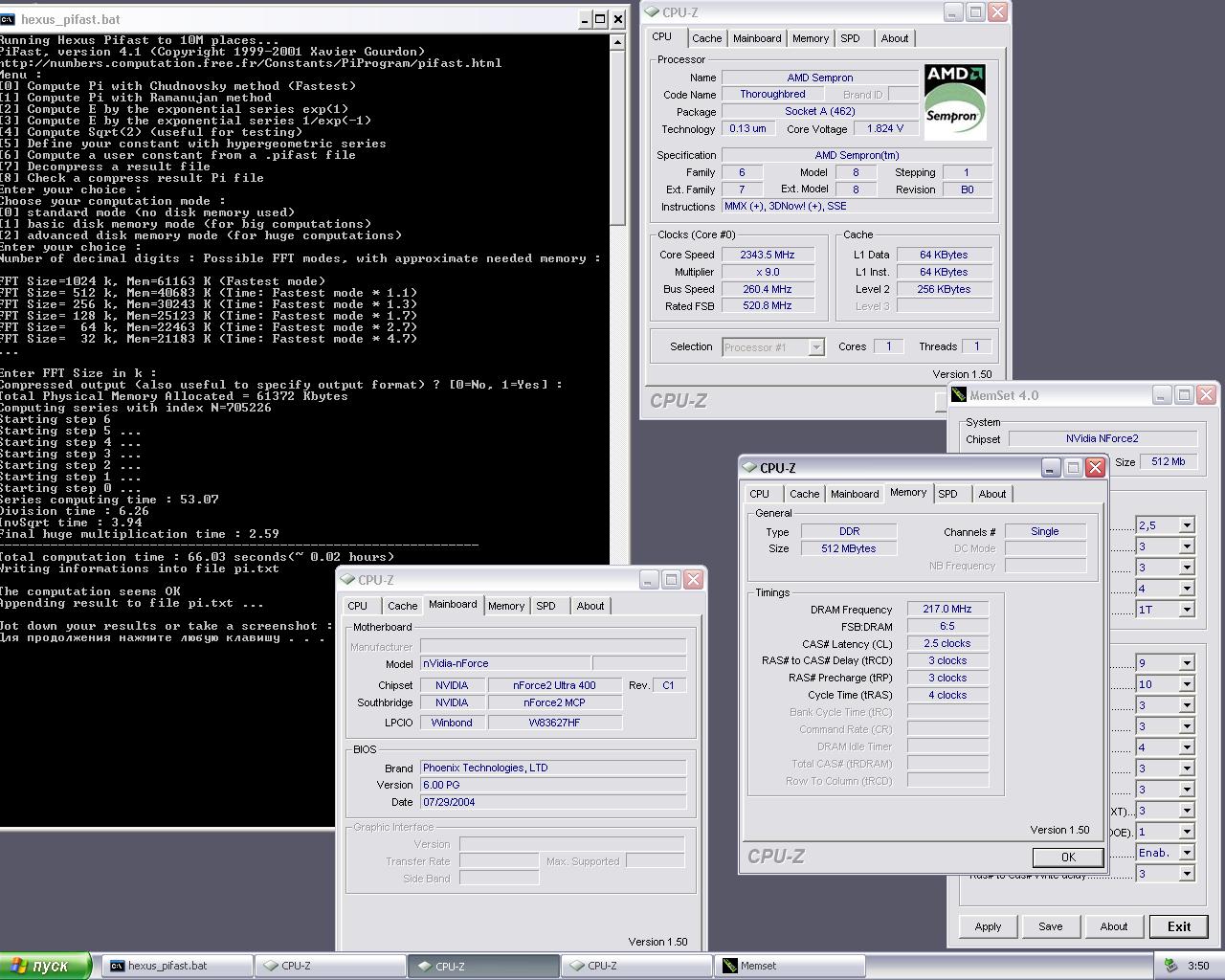Click the BIOS date 07/29/2004
The width and height of the screenshot is (1225, 980).
[553, 802]
